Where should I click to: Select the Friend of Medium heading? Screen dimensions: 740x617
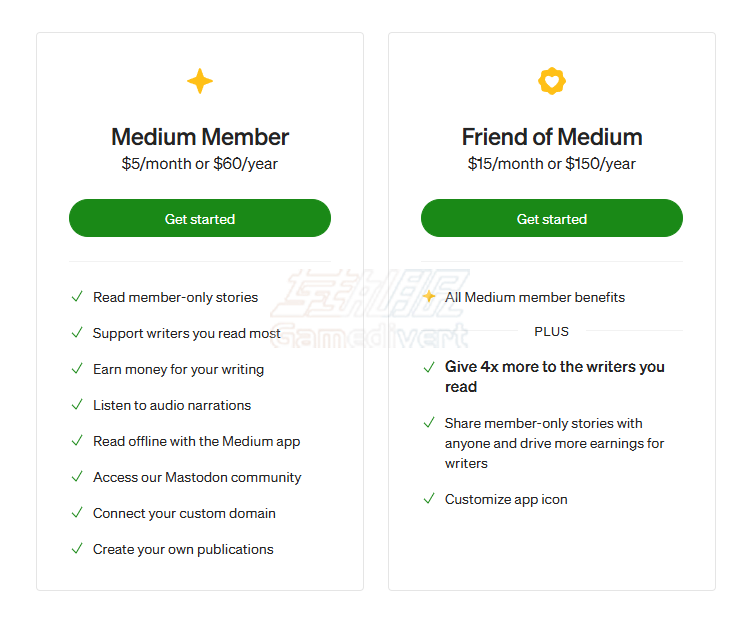coord(552,137)
